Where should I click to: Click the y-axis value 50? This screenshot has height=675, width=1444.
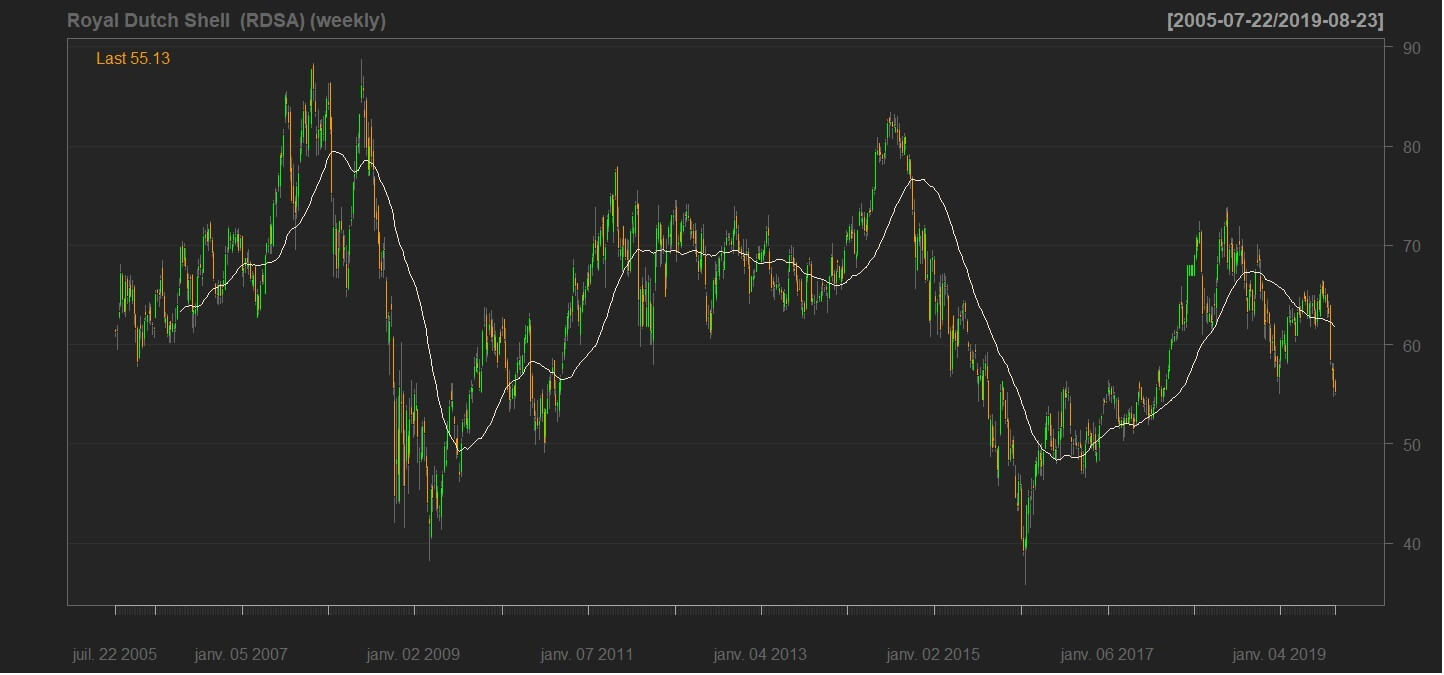1412,445
